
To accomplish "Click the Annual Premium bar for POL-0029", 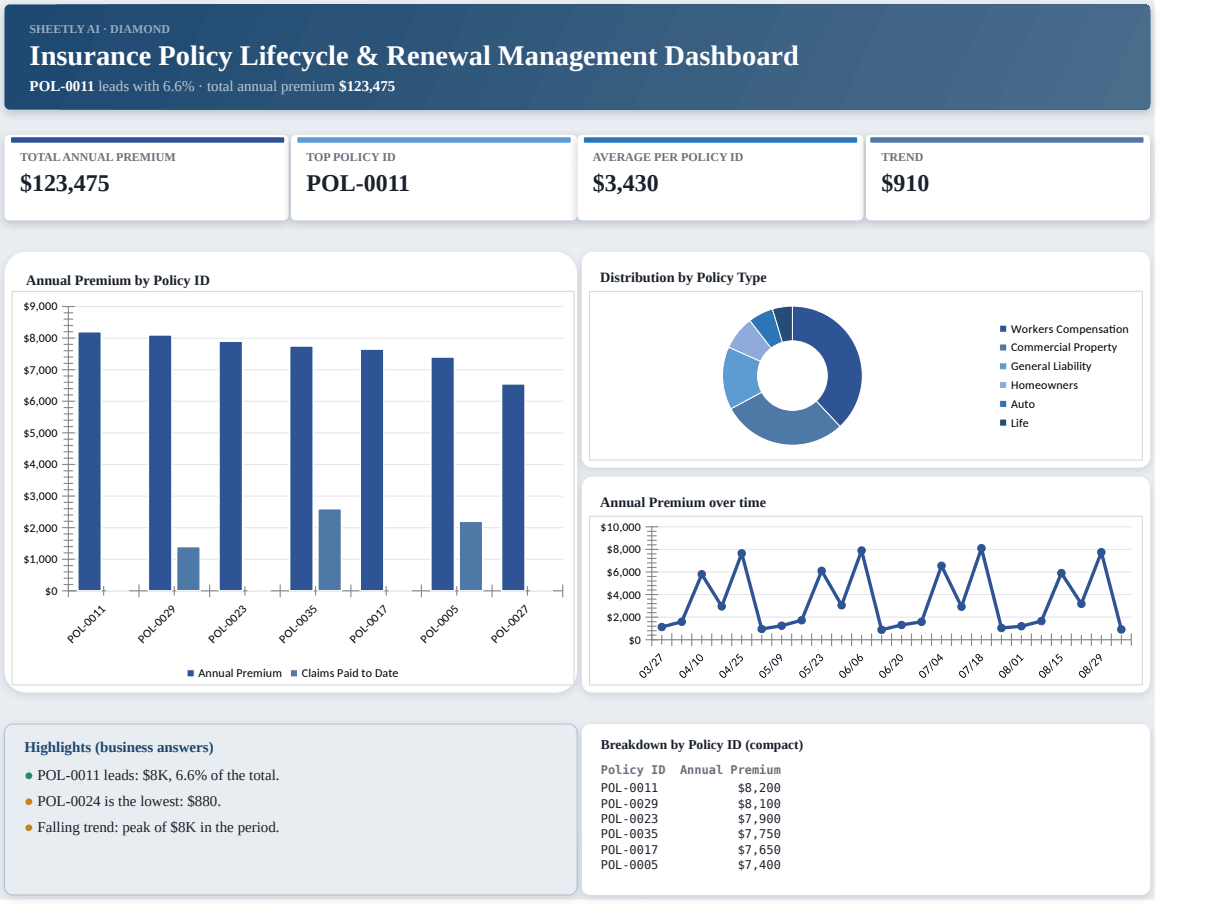I will (160, 463).
